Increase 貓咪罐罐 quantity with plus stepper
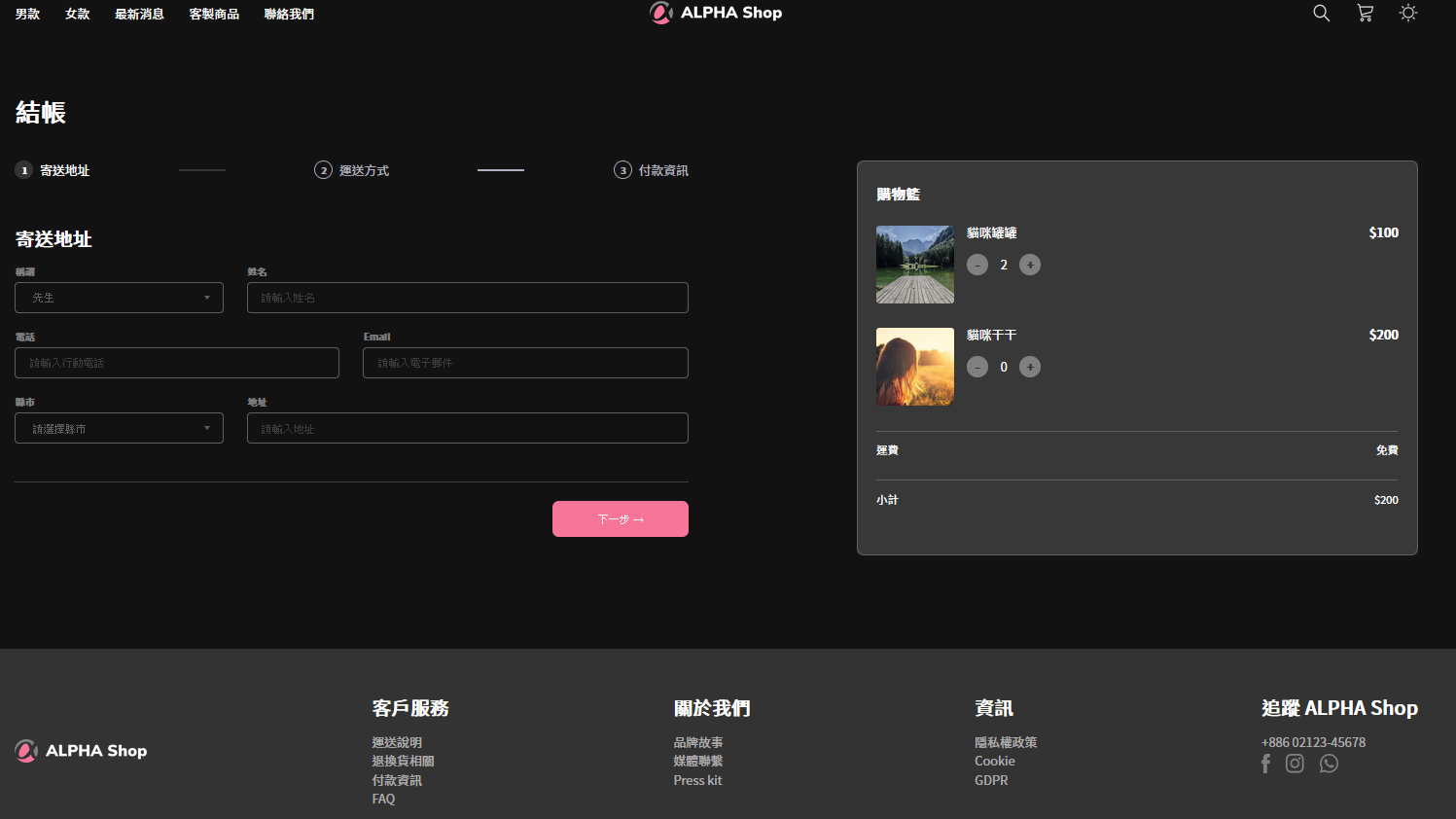Viewport: 1456px width, 819px height. click(x=1029, y=264)
